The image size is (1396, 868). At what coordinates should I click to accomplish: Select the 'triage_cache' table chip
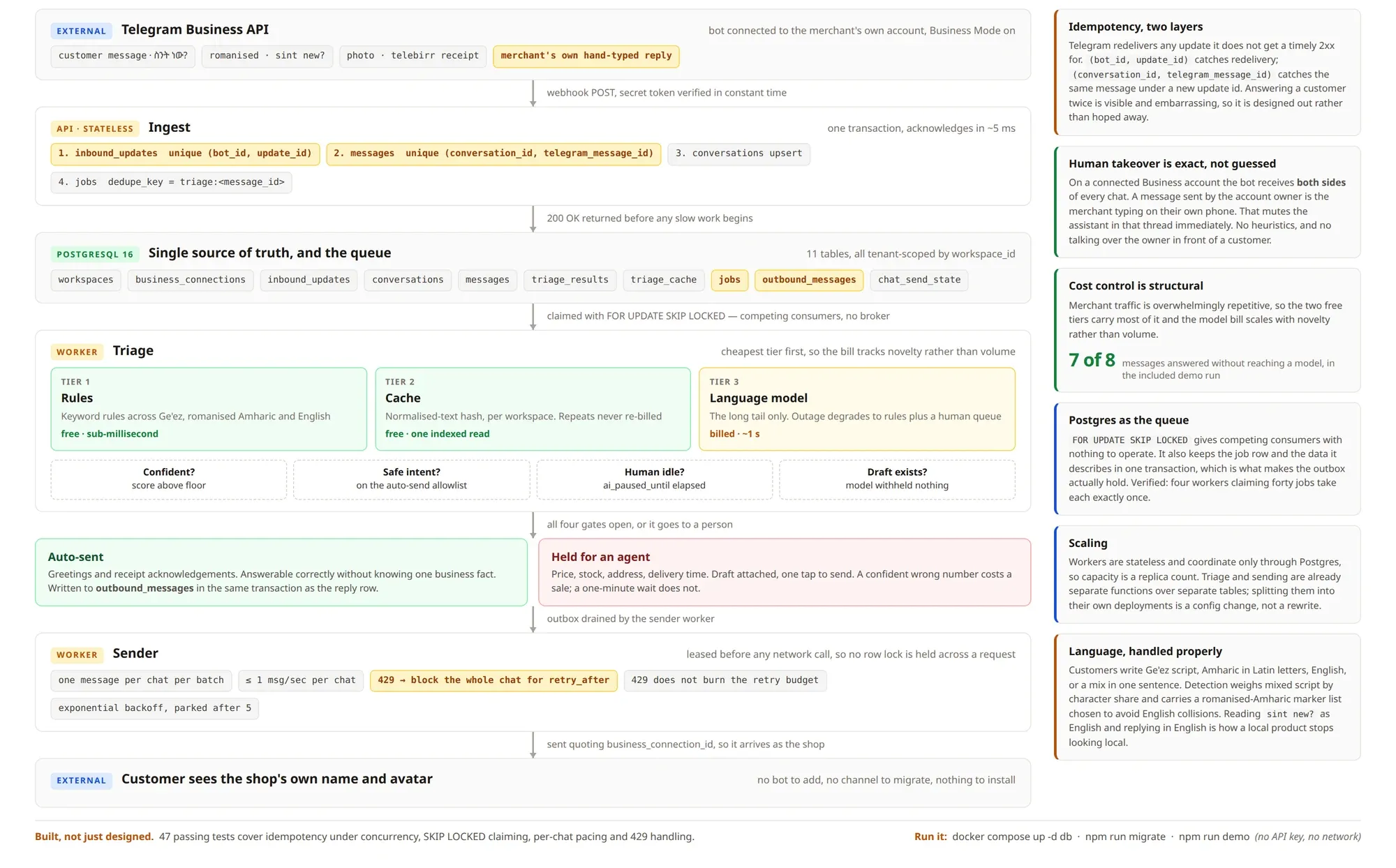664,280
